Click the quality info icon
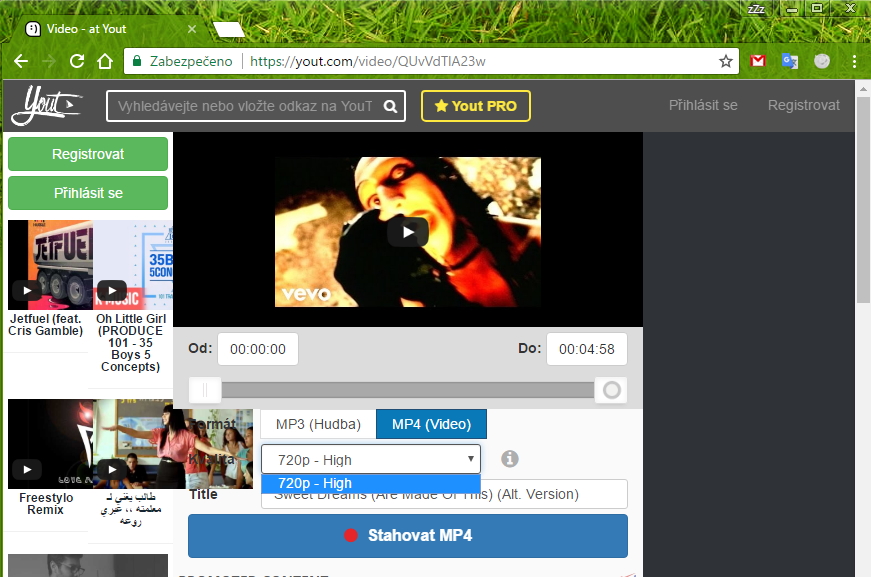 510,459
